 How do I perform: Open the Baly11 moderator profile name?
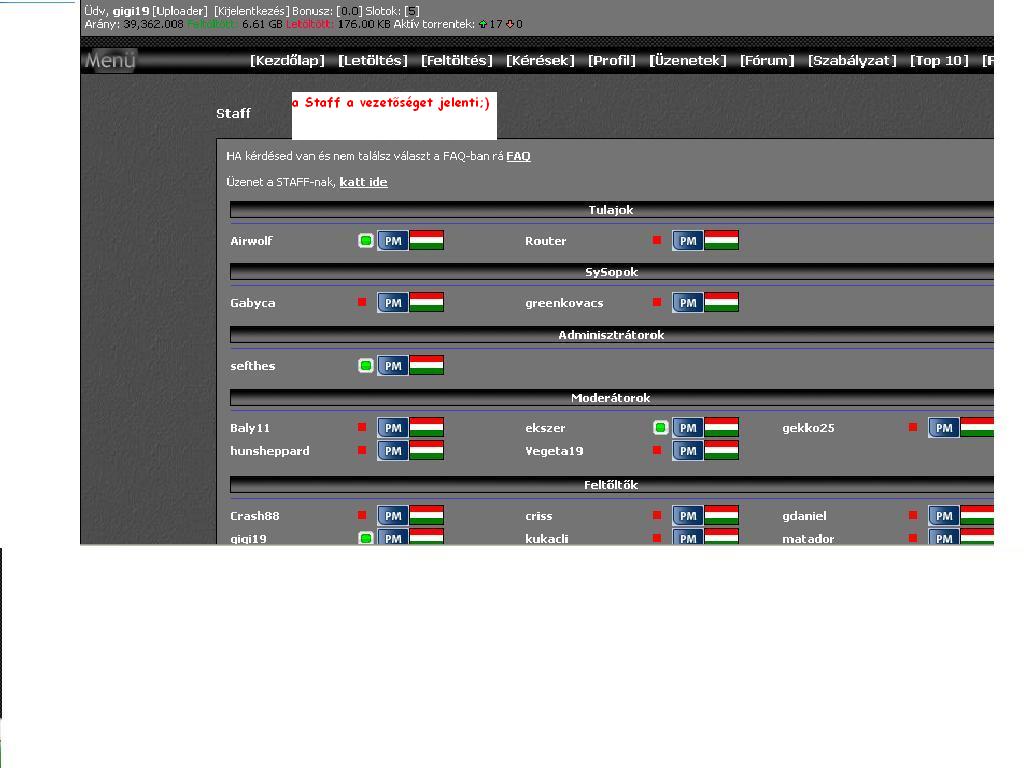tap(250, 428)
